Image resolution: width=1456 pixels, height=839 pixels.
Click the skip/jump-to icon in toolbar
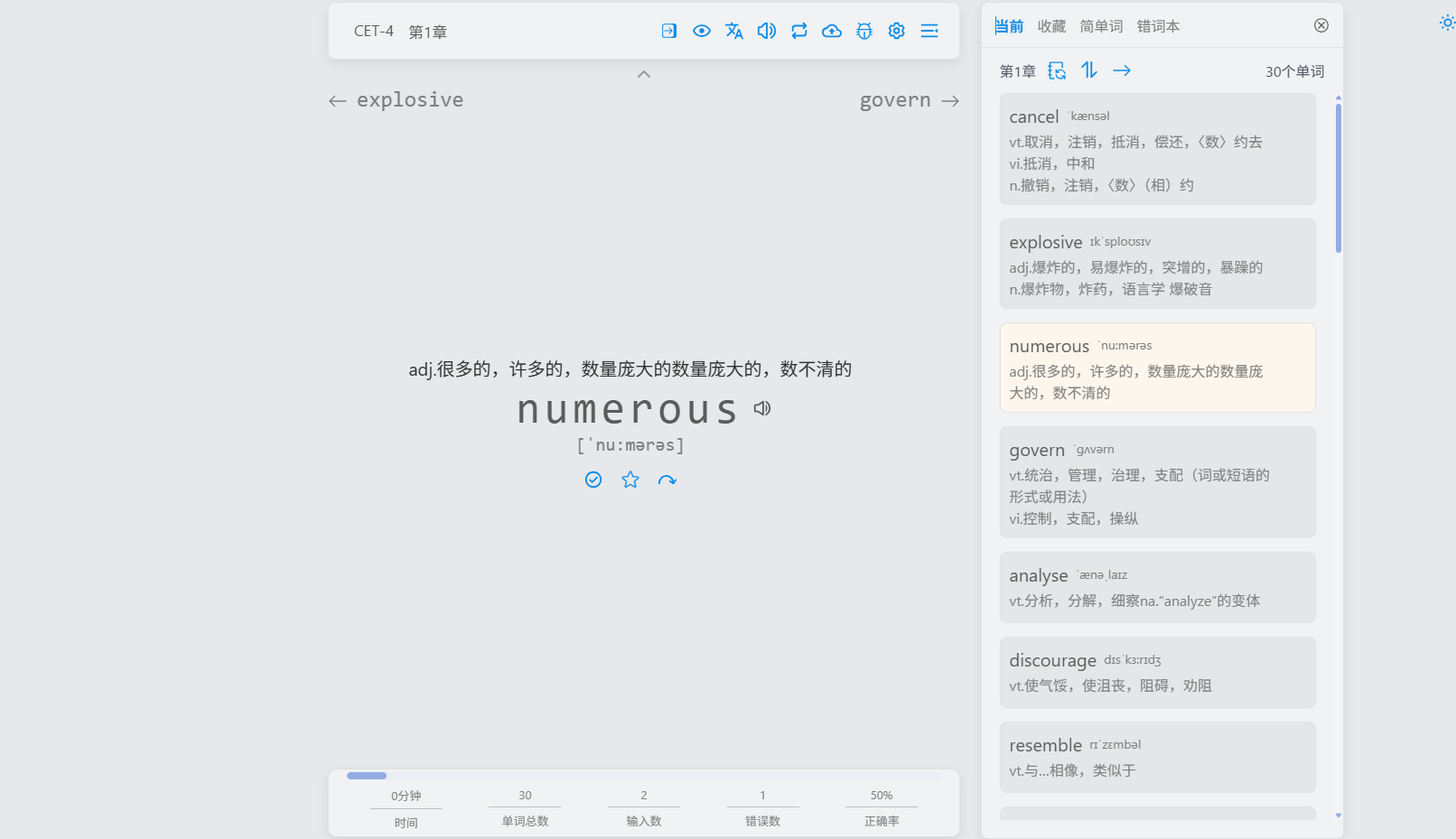tap(669, 31)
